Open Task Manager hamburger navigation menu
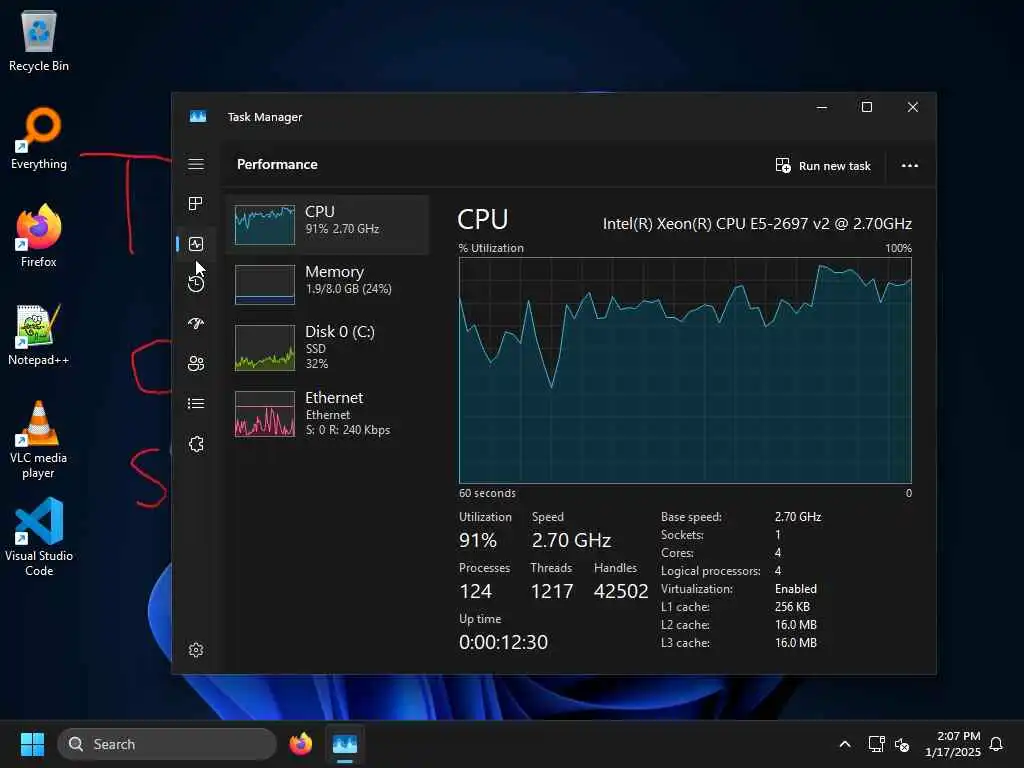The image size is (1024, 768). [196, 164]
